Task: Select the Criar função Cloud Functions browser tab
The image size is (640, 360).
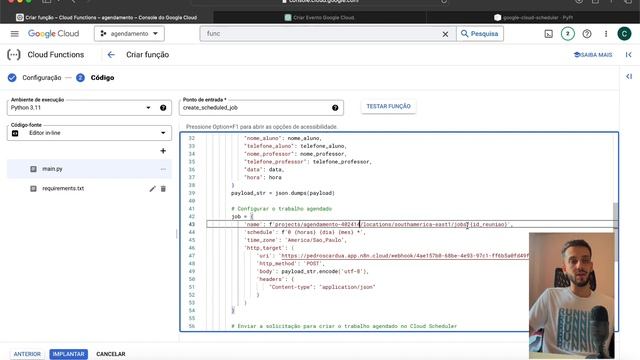Action: pyautogui.click(x=107, y=18)
